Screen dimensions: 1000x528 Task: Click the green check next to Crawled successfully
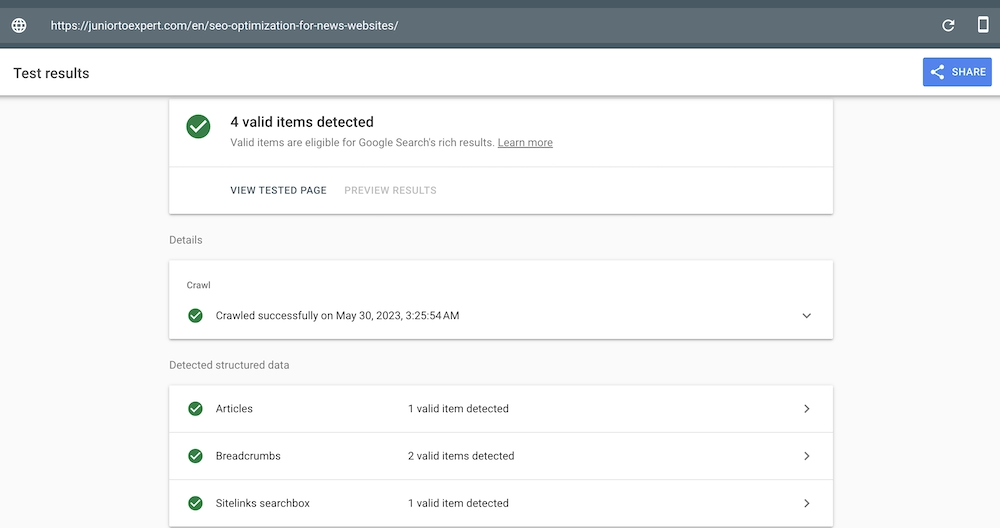196,316
